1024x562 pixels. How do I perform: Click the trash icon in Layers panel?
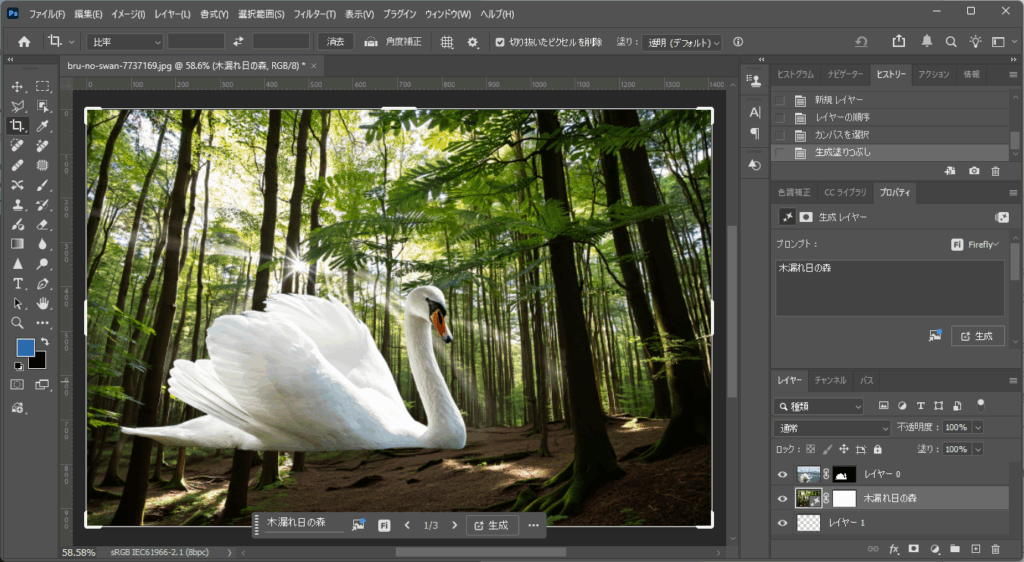(x=995, y=549)
